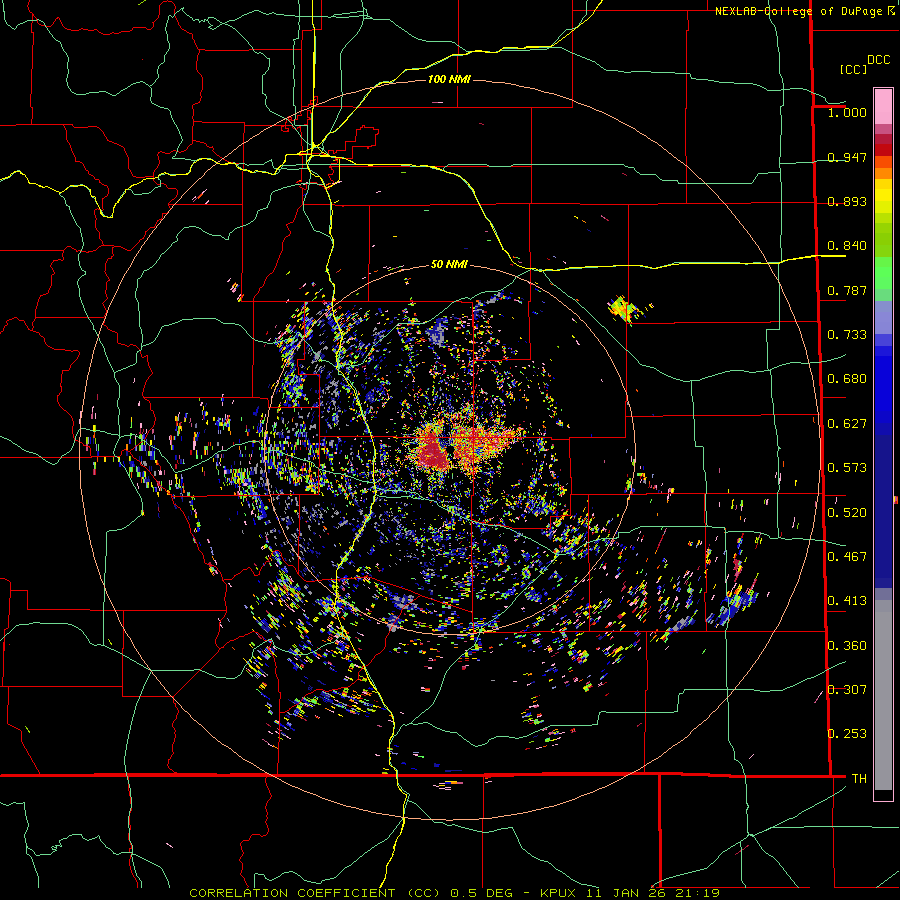Click the 0.413 scale value
The width and height of the screenshot is (900, 900).
[847, 601]
